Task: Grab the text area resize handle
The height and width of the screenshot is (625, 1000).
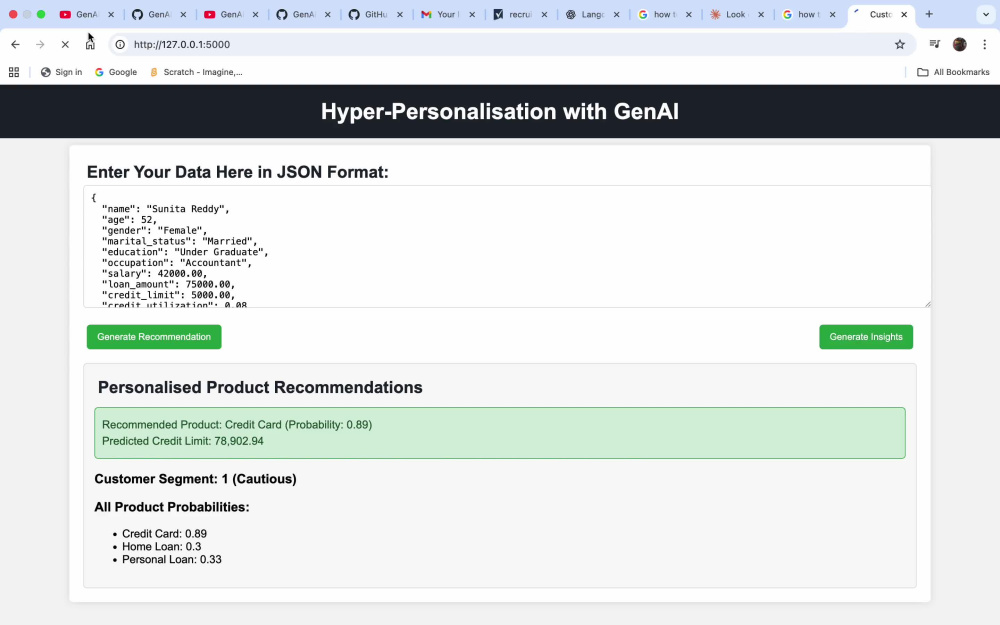Action: (x=927, y=304)
